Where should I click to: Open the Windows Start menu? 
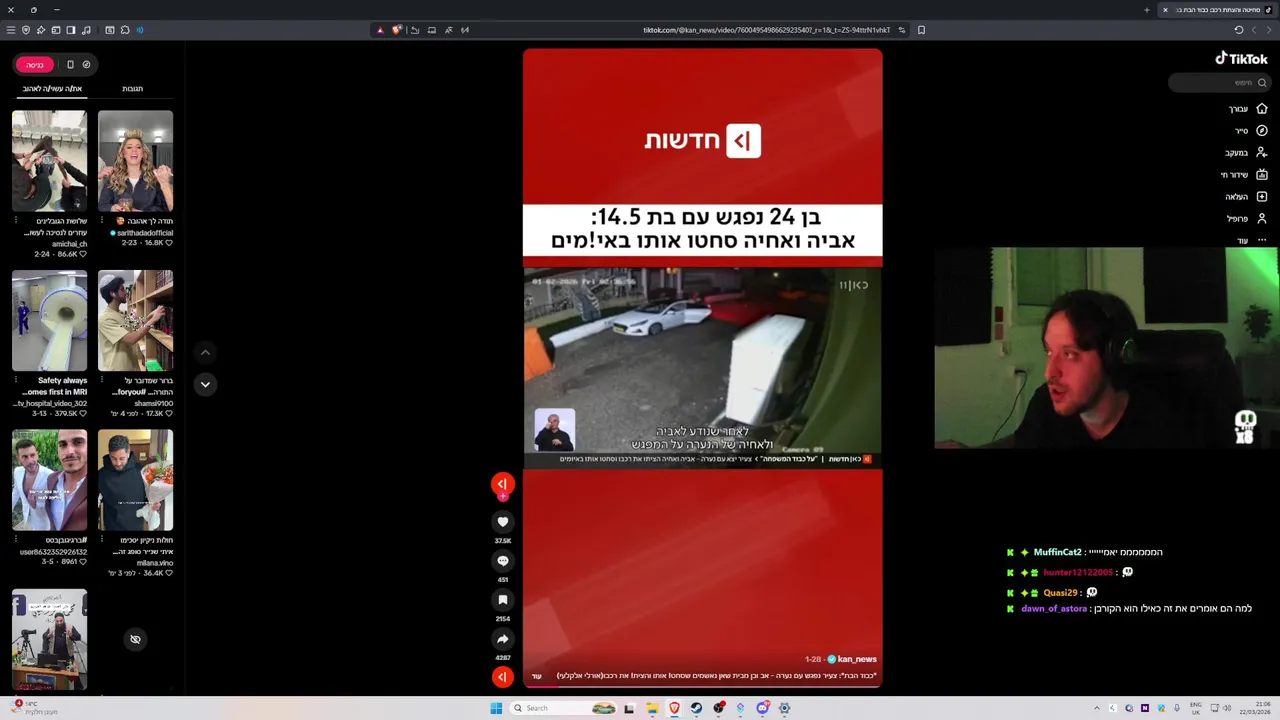(x=496, y=708)
